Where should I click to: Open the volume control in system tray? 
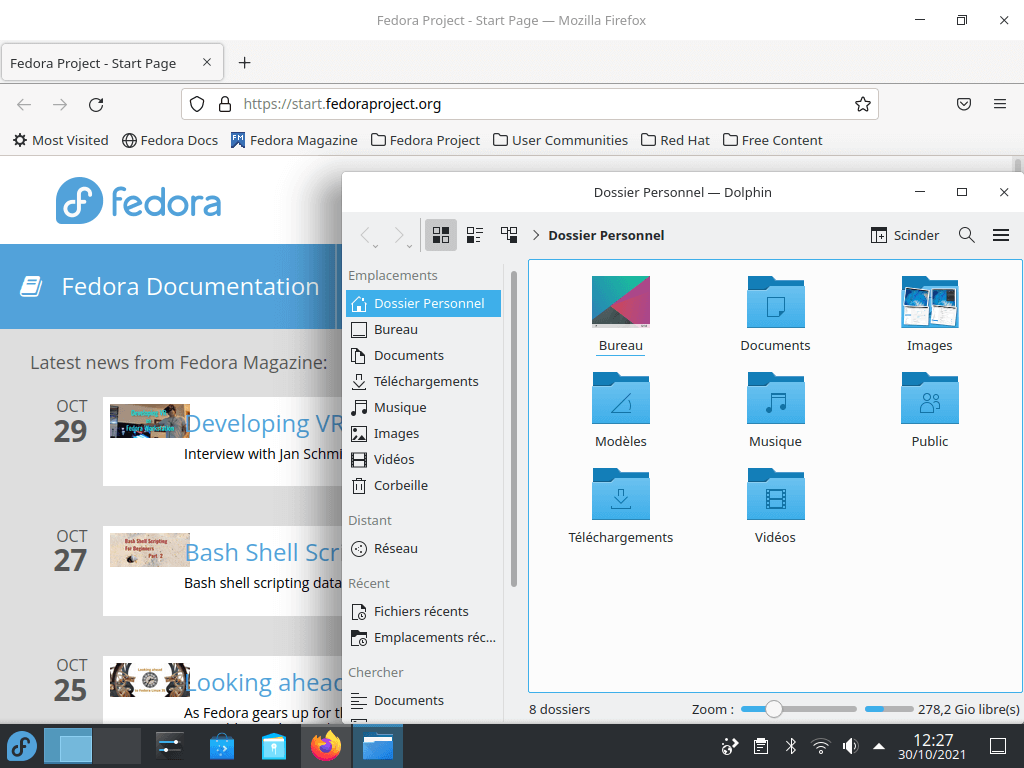pos(850,746)
